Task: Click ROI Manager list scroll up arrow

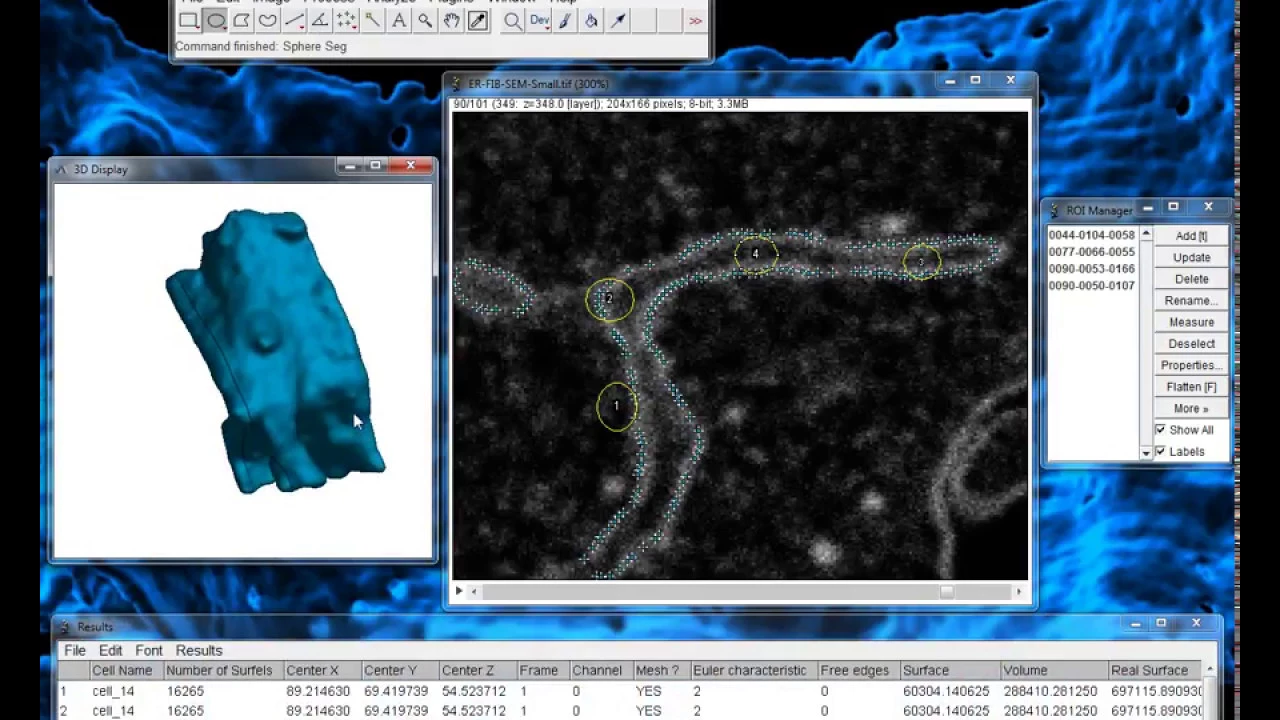Action: pos(1146,234)
